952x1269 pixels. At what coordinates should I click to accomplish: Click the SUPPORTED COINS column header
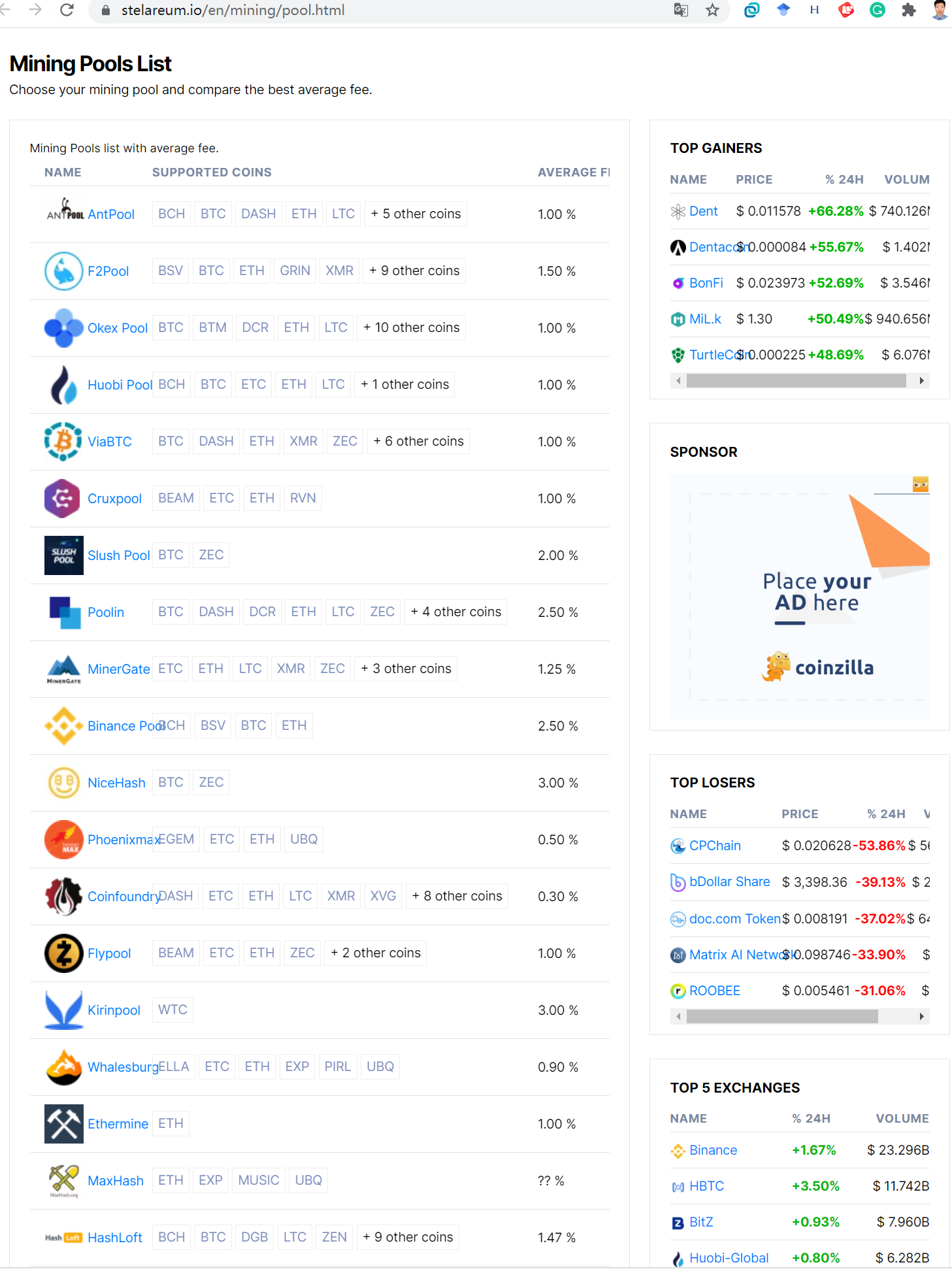coord(212,173)
